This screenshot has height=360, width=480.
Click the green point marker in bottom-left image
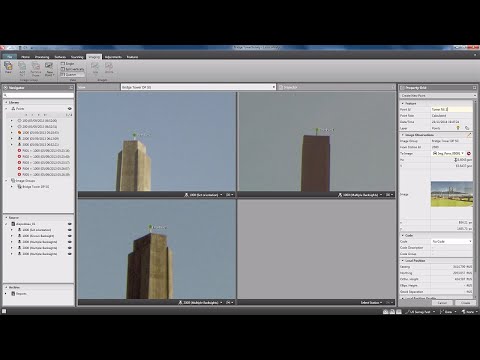point(150,228)
